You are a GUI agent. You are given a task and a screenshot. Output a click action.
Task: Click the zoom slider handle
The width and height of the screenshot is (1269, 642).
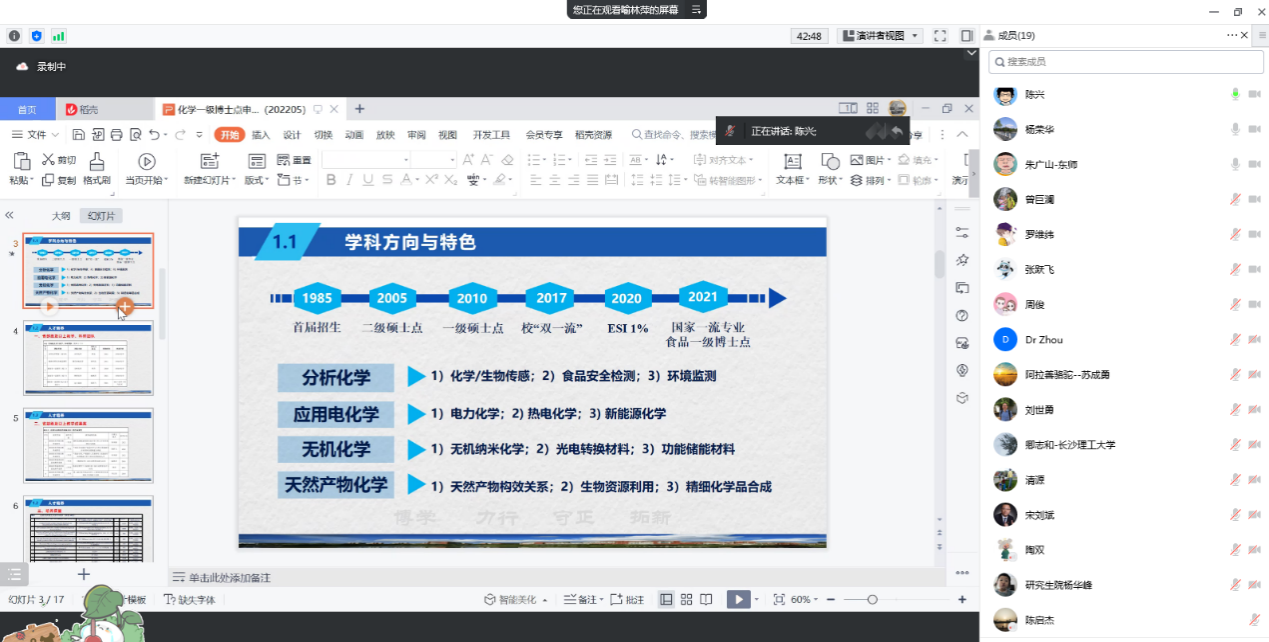pos(872,599)
